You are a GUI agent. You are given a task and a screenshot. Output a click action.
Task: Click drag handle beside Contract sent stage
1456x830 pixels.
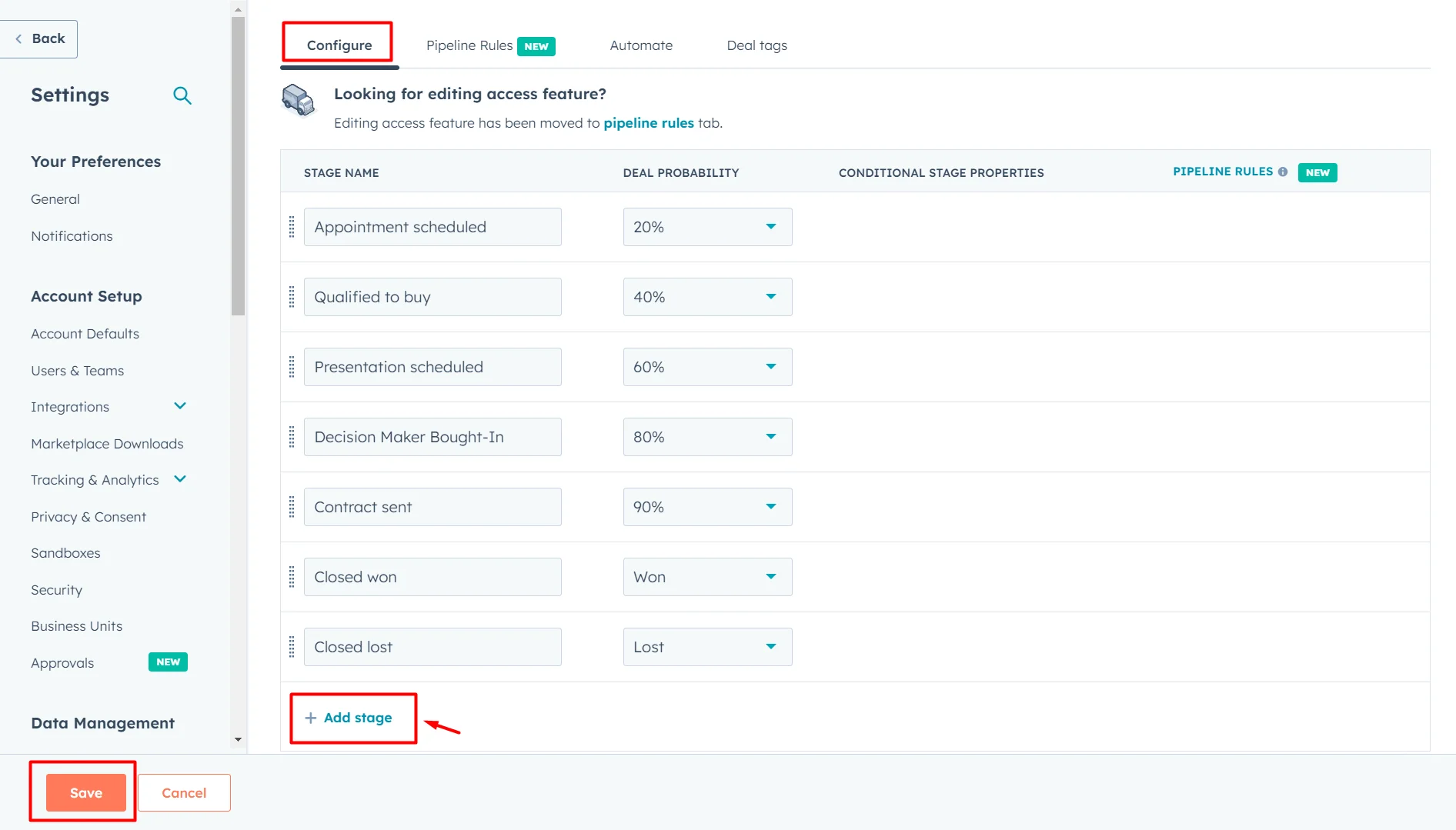(x=292, y=507)
